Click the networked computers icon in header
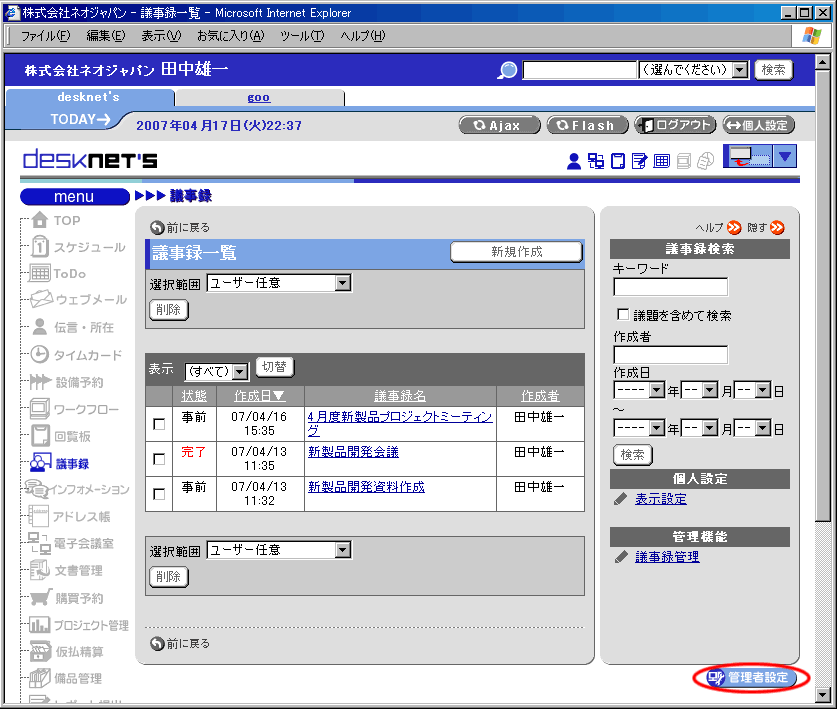The image size is (837, 709). point(596,161)
